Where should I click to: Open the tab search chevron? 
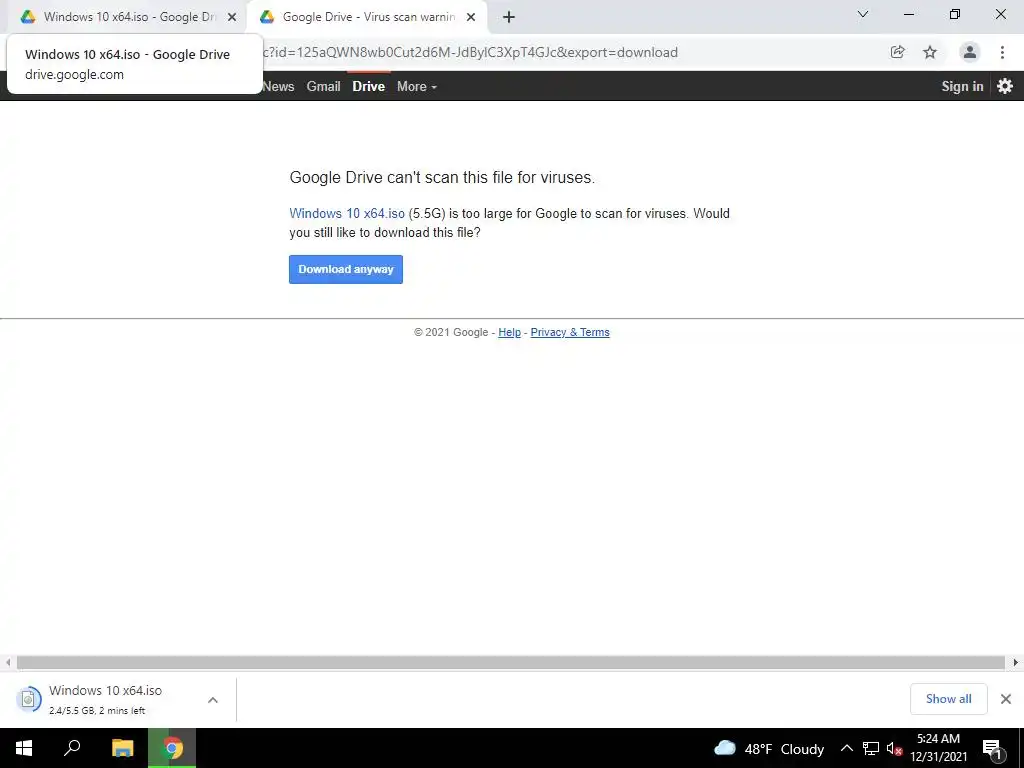tap(863, 14)
